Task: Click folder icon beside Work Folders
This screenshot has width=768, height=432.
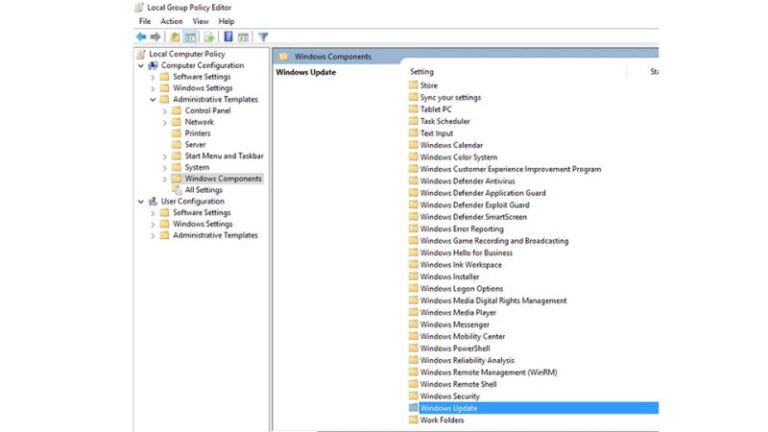Action: point(413,420)
